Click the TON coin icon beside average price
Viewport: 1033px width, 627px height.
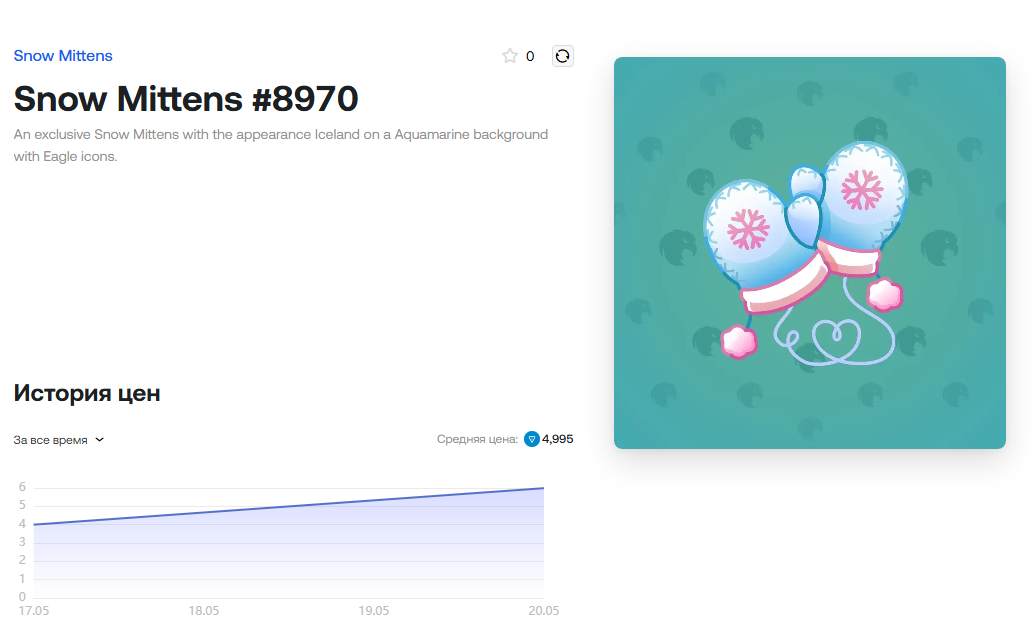pyautogui.click(x=532, y=439)
